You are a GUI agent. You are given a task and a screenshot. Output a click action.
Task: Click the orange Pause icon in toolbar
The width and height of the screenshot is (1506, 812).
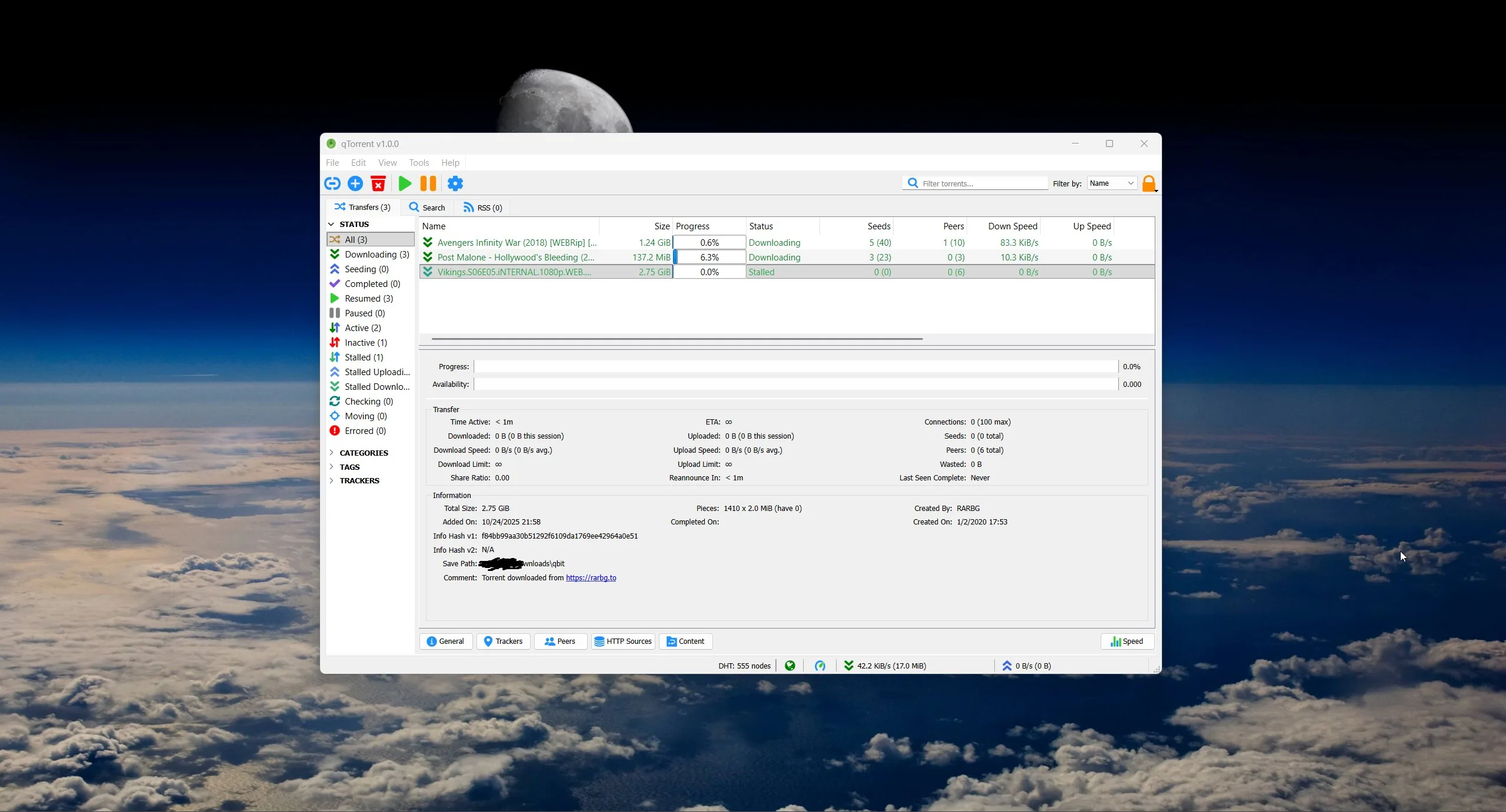pos(428,183)
